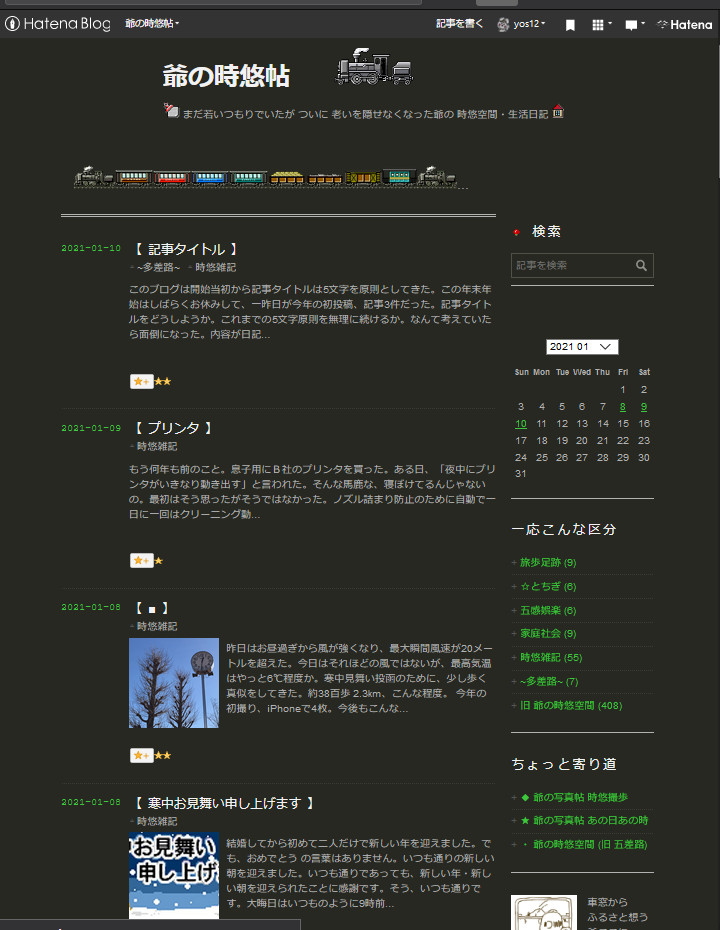Click 時悠雑記 tag under 記事タイトル entry
The width and height of the screenshot is (720, 930).
pos(215,267)
